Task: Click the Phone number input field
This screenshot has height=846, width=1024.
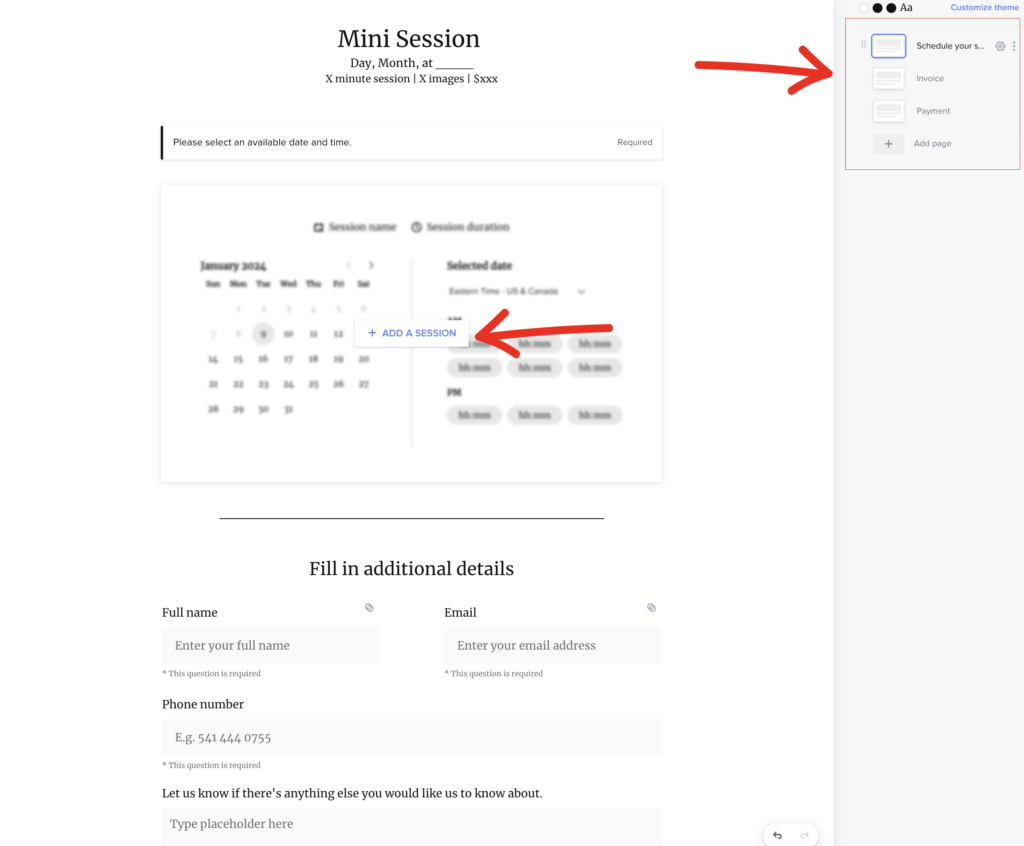Action: 411,738
